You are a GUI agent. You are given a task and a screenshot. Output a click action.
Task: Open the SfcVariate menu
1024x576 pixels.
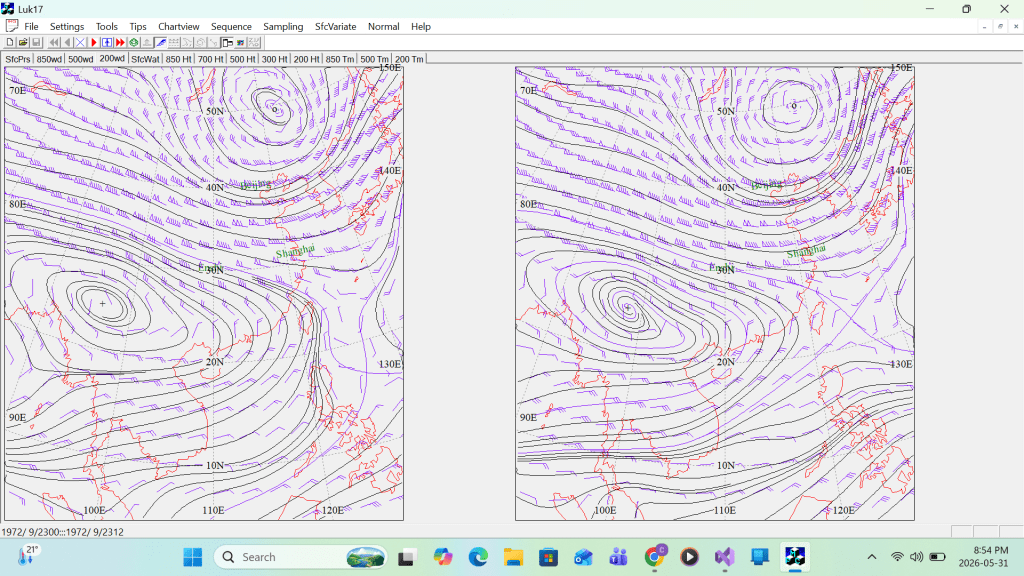pyautogui.click(x=336, y=26)
